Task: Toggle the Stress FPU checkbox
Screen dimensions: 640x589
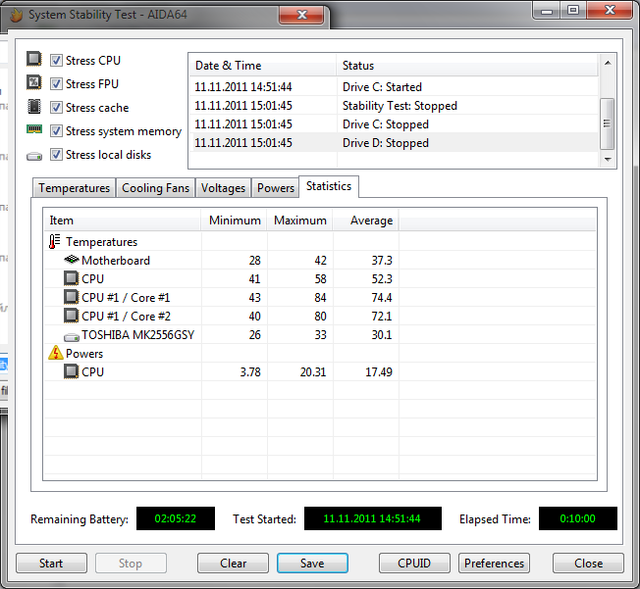Action: point(57,84)
